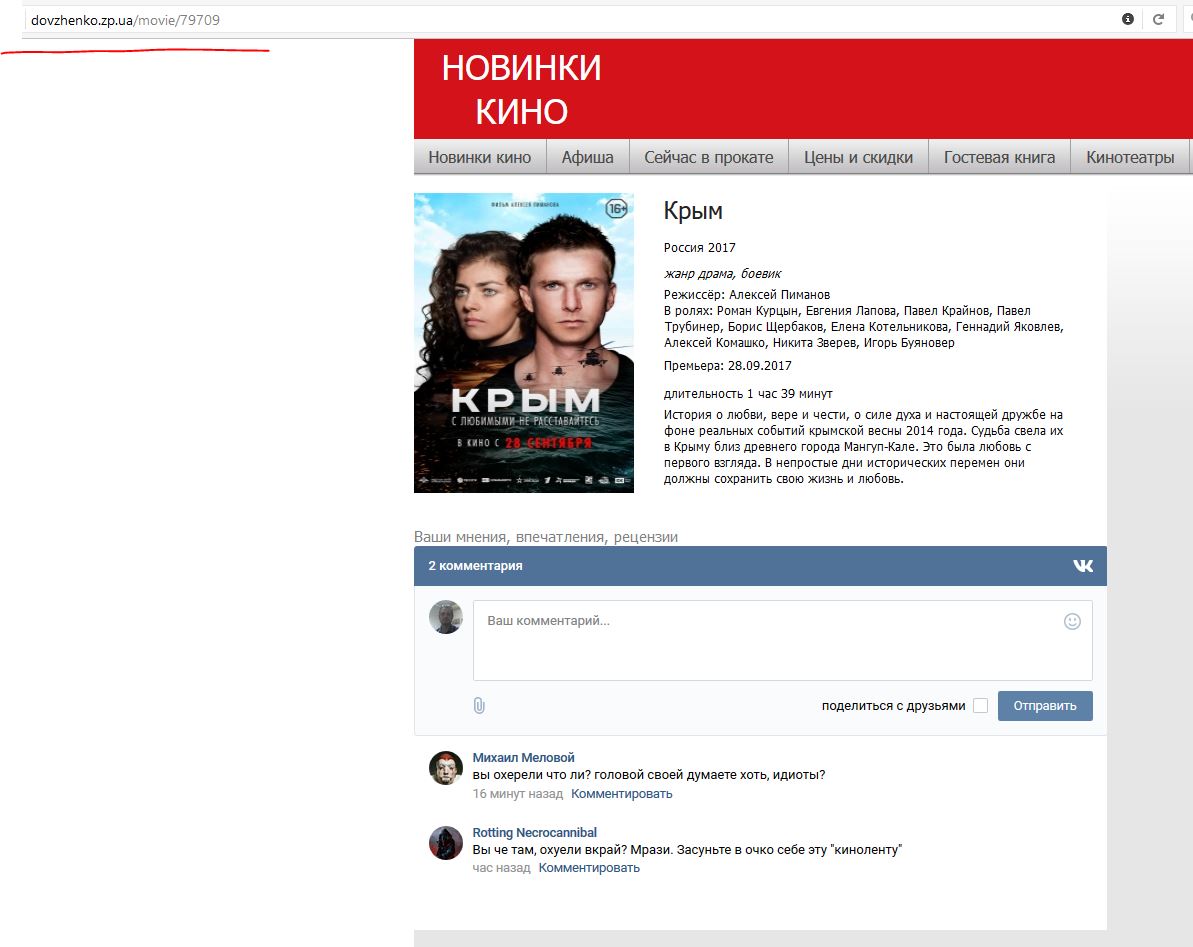The height and width of the screenshot is (947, 1193).
Task: Go to 'Кинотеатры' menu item
Action: tap(1130, 157)
